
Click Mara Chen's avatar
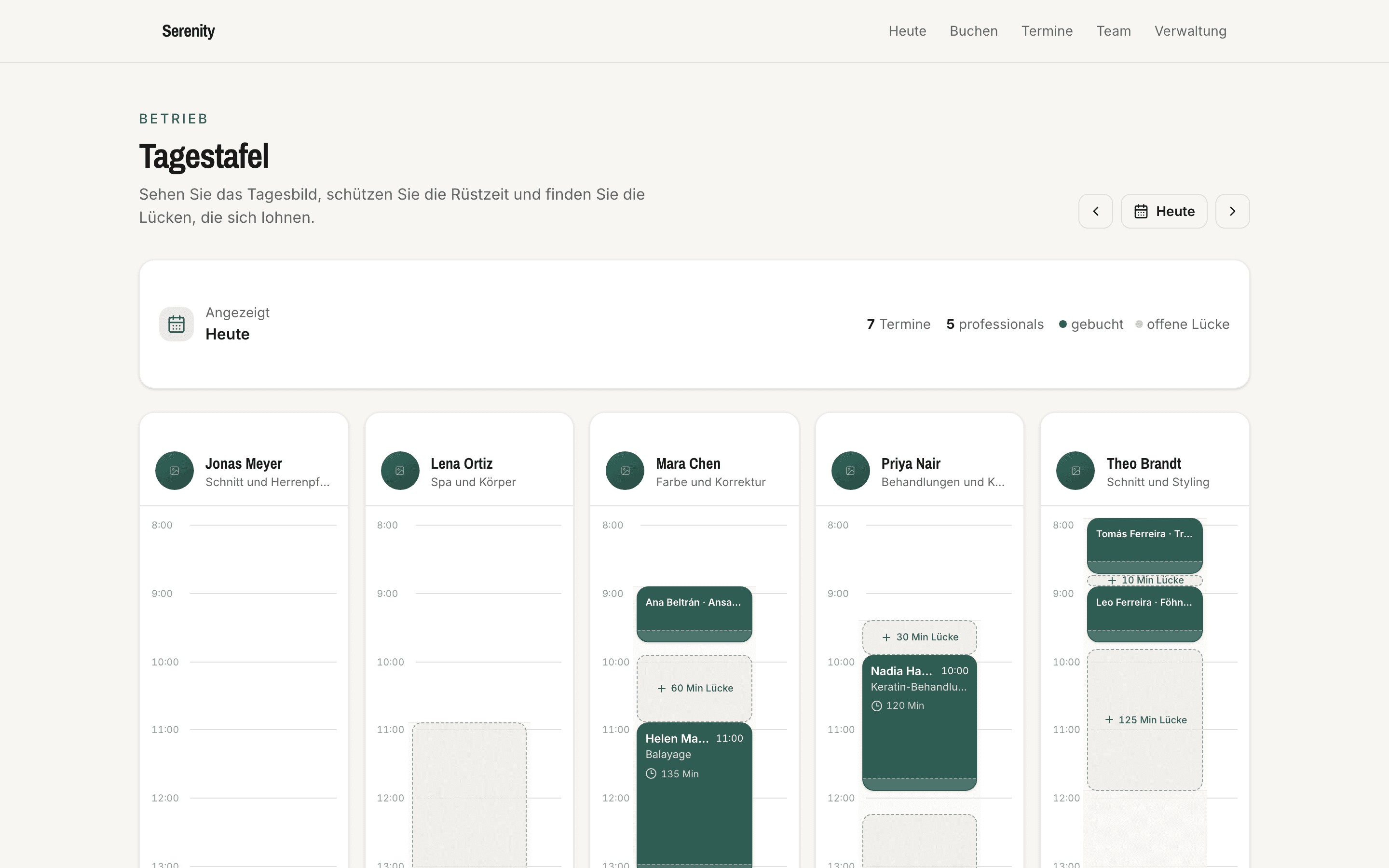[x=625, y=471]
